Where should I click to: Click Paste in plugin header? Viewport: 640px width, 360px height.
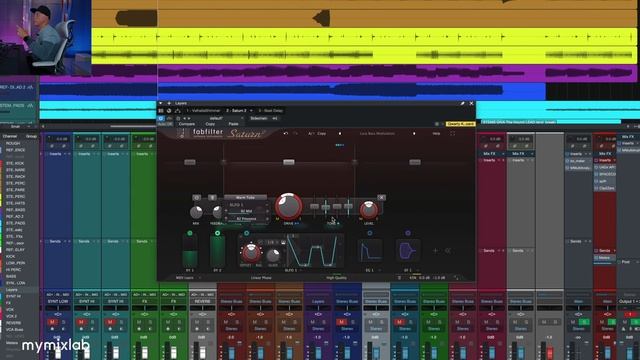pos(233,124)
